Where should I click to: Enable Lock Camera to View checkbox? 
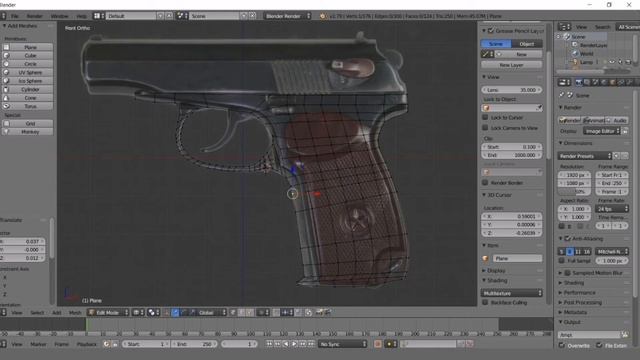pos(485,128)
